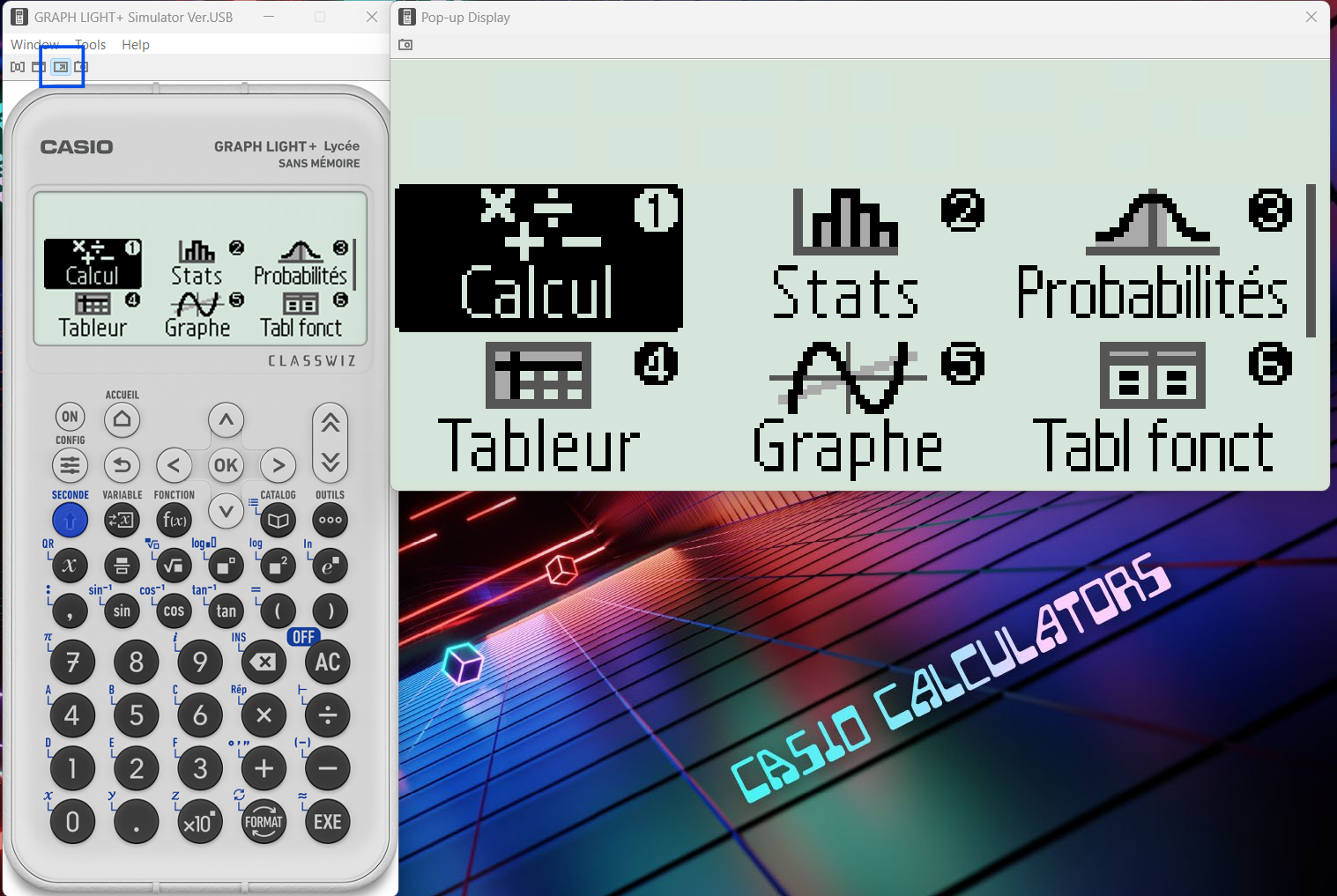Viewport: 1337px width, 896px height.
Task: Click the second toolbar icon in simulator window
Action: [39, 67]
